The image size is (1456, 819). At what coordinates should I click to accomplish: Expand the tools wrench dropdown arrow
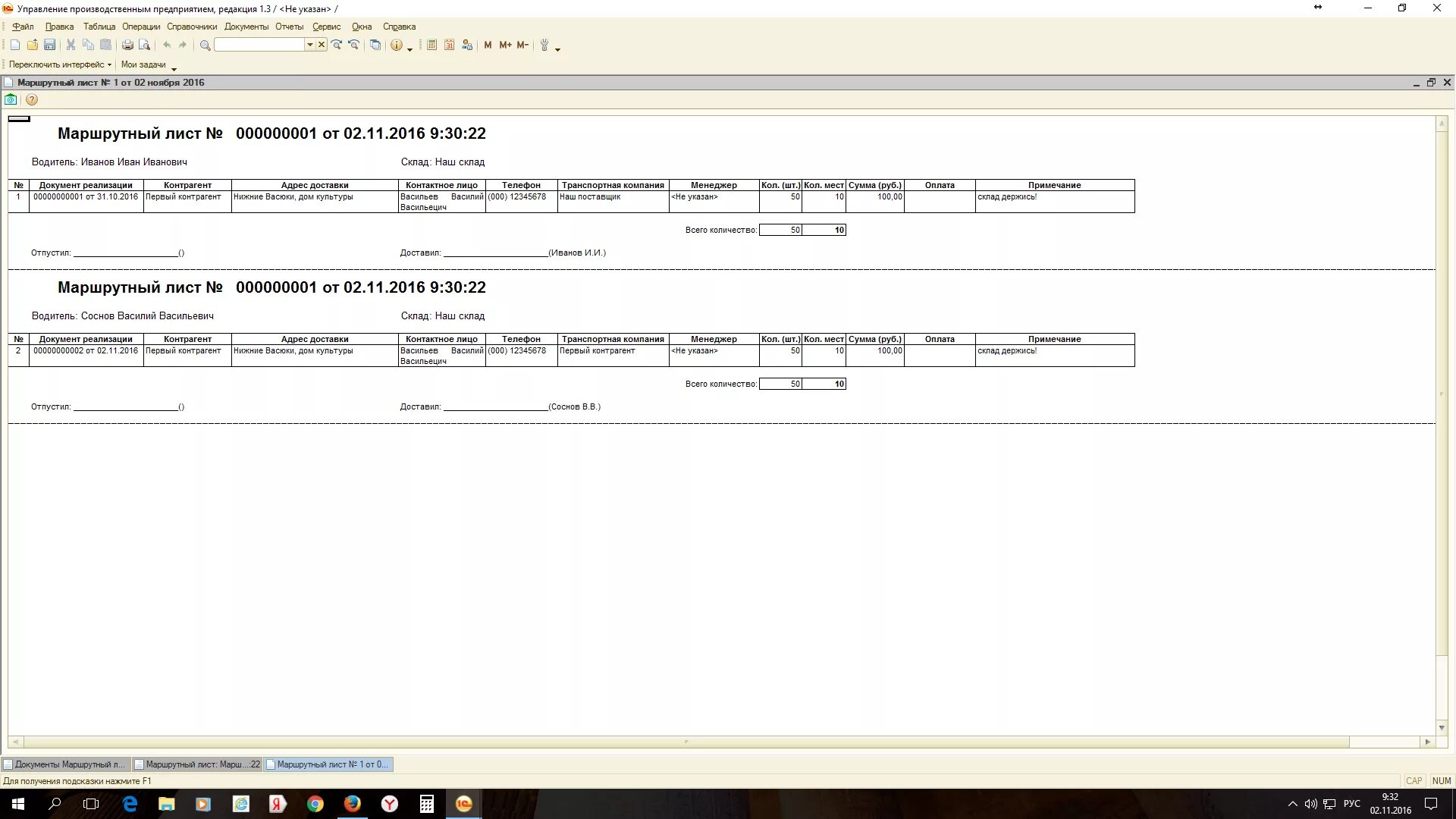pyautogui.click(x=558, y=49)
